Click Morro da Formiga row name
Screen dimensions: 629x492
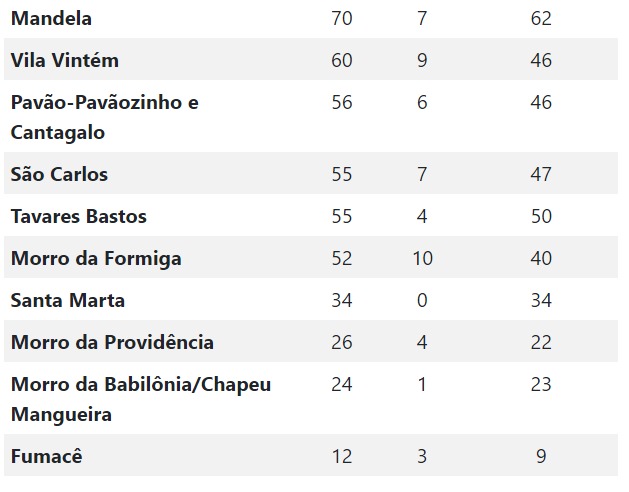point(96,258)
